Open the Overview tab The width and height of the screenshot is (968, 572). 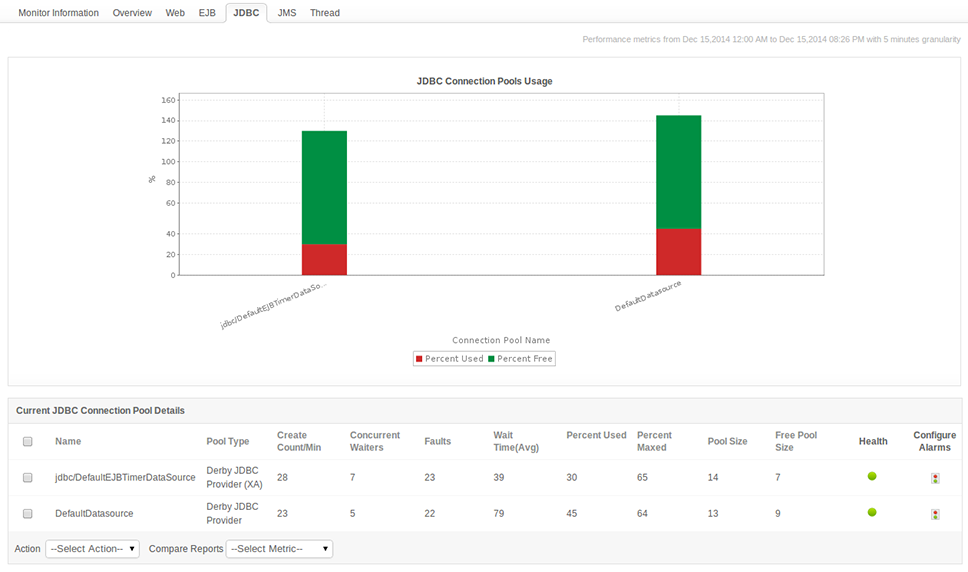click(x=132, y=13)
